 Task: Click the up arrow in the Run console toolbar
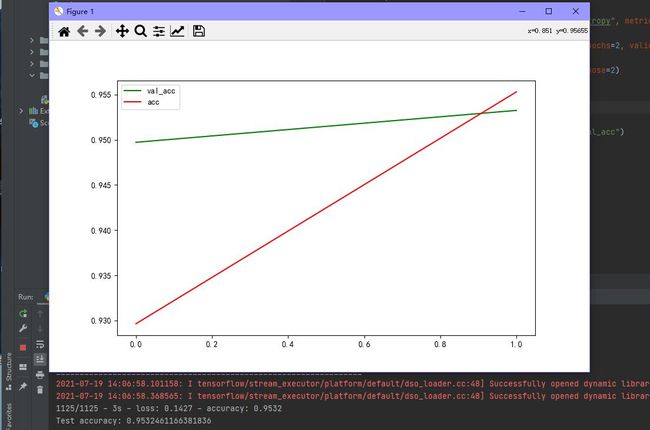click(40, 314)
